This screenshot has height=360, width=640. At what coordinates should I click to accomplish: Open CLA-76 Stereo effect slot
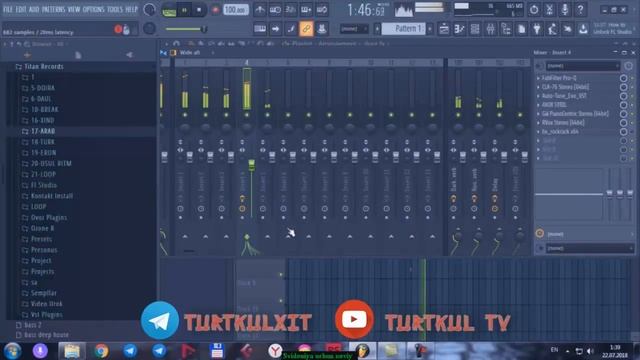[565, 87]
